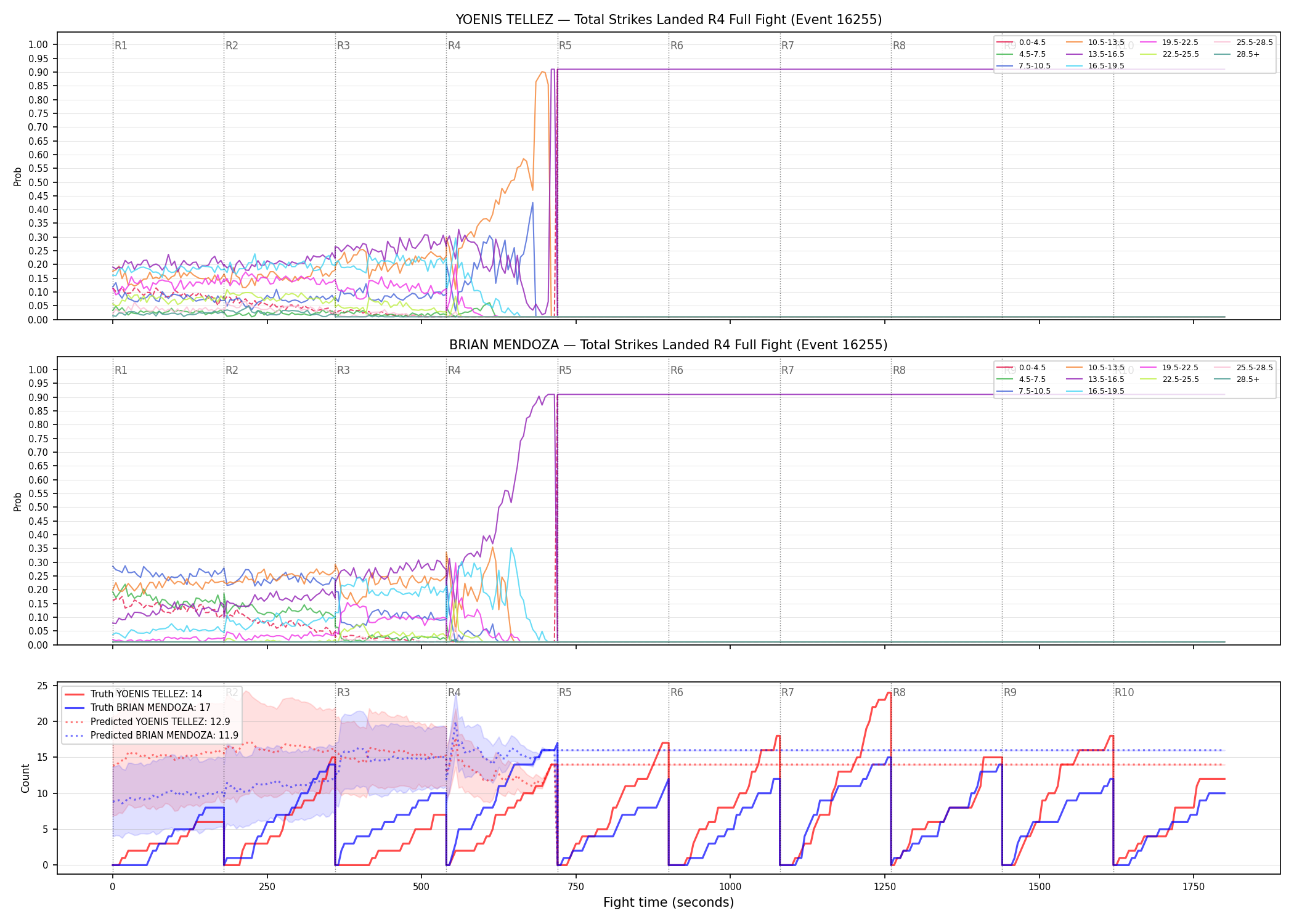Choose 22.5-25.5 legend entry in Mendoza chart
Viewport: 1294px width, 924px height.
pyautogui.click(x=1170, y=379)
